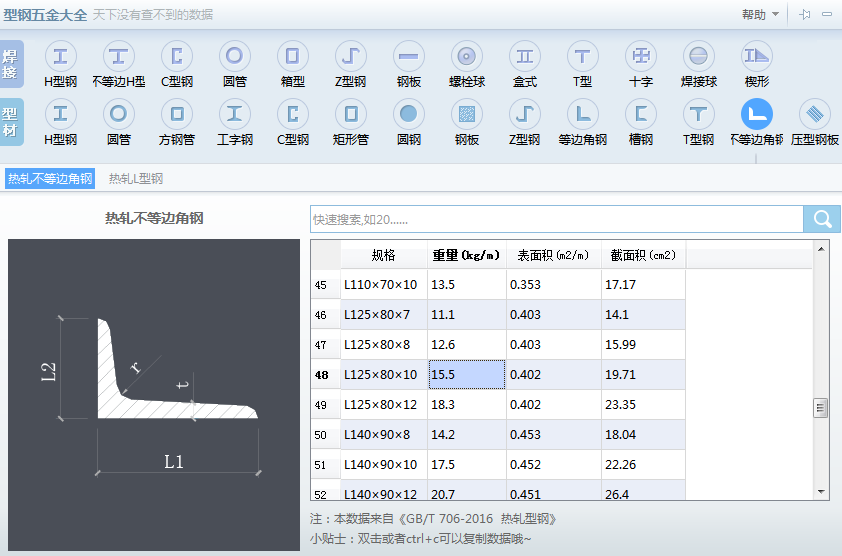Screen dimensions: 842x556
Task: Select row header number 46
Action: click(x=325, y=315)
